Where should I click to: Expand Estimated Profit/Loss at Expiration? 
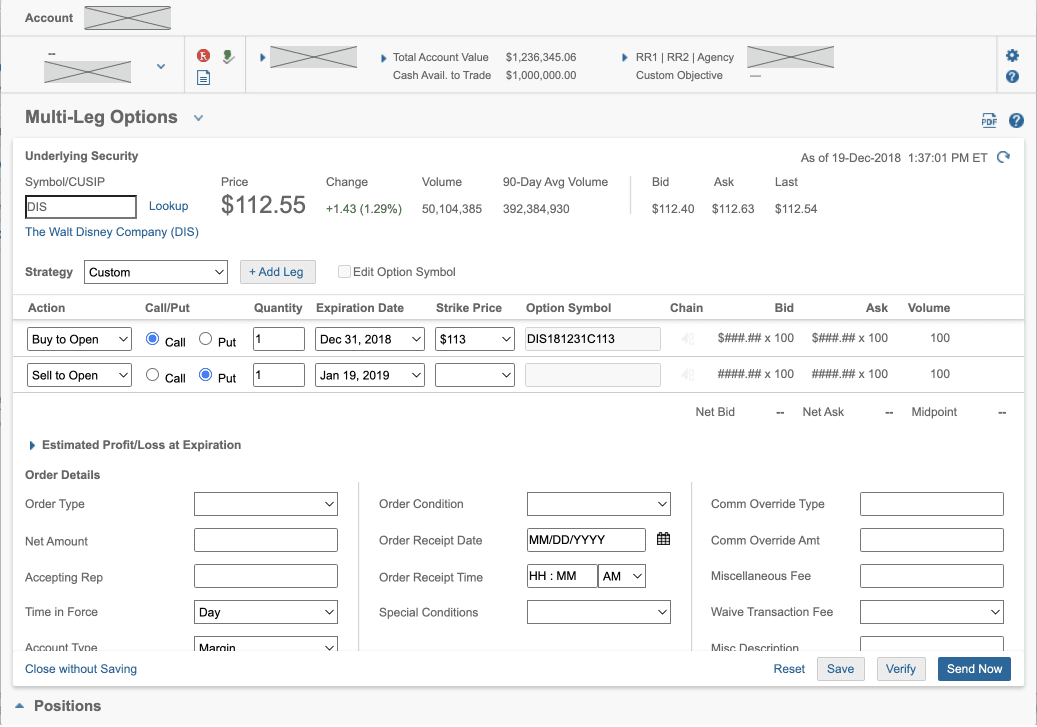(x=32, y=445)
